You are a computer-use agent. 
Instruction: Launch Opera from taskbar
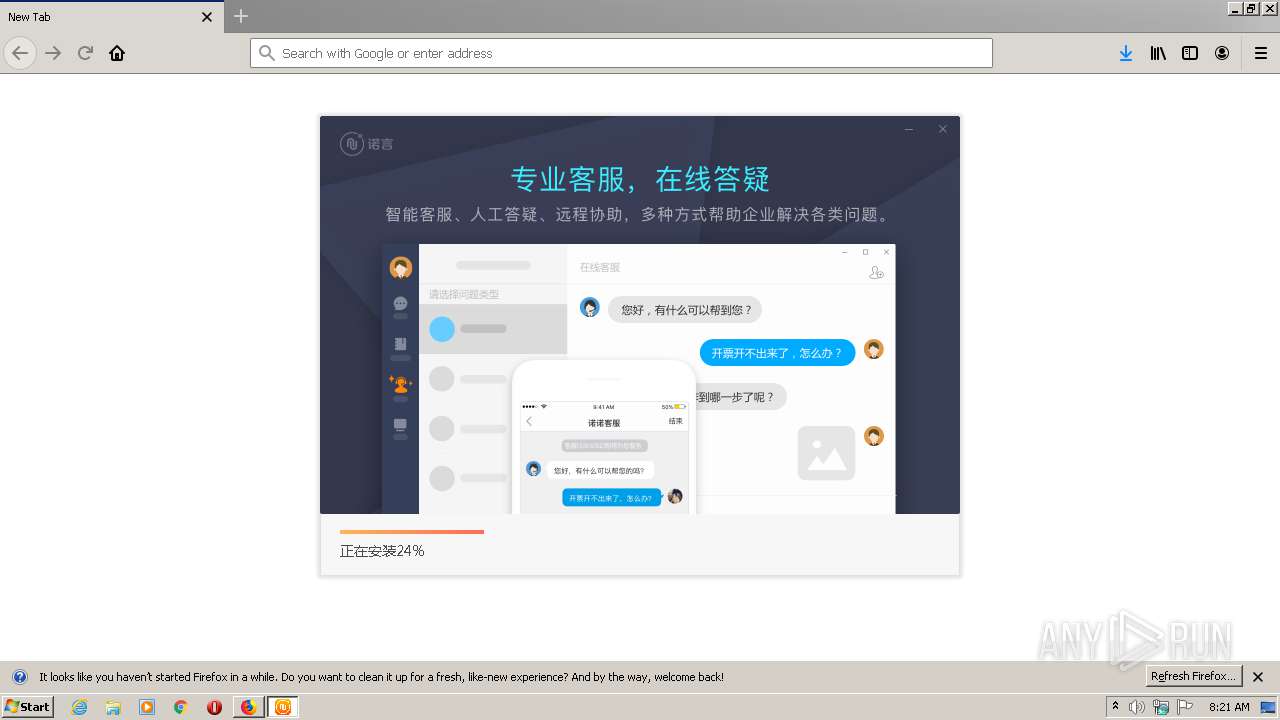pyautogui.click(x=214, y=707)
